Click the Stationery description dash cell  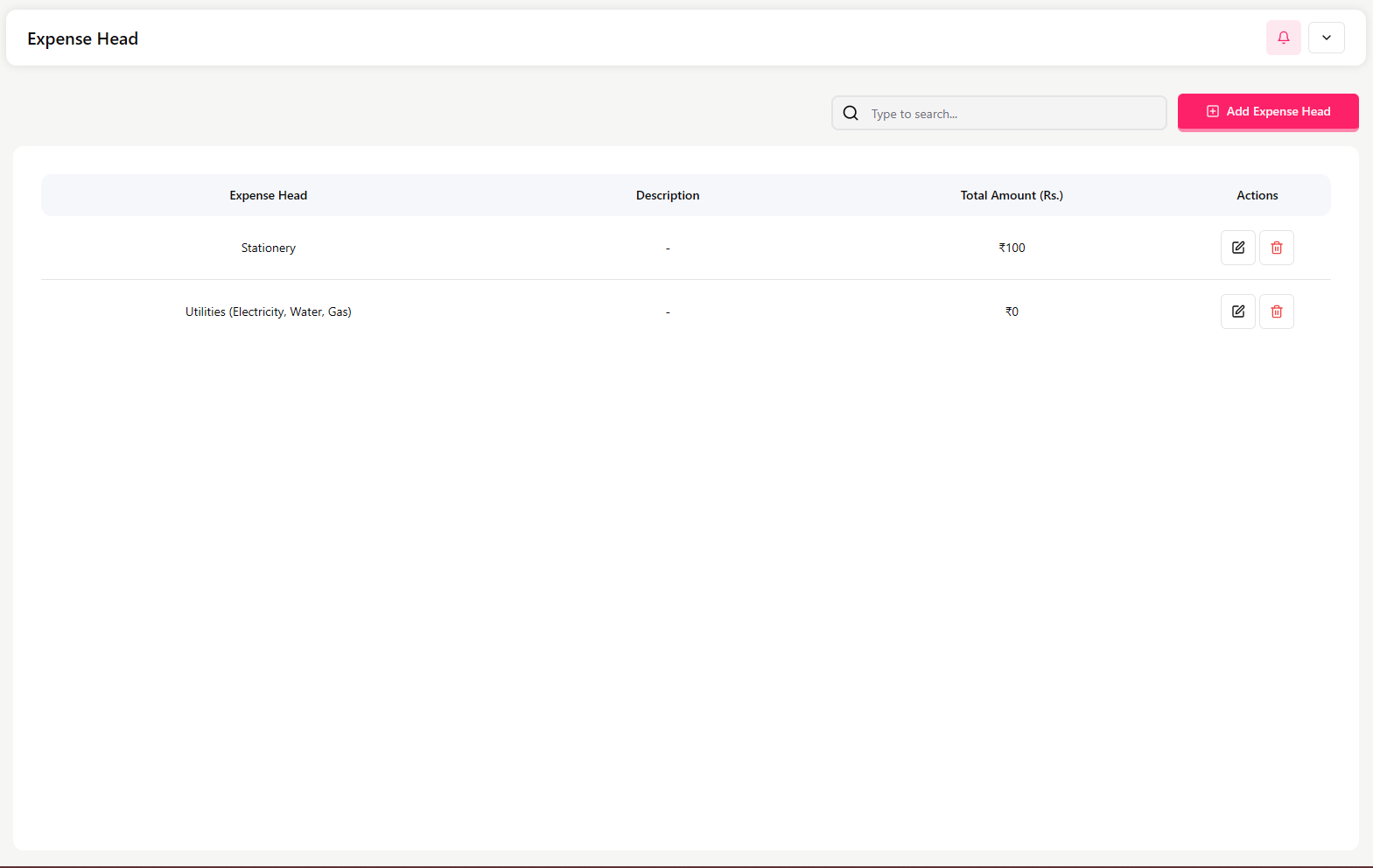(x=667, y=248)
